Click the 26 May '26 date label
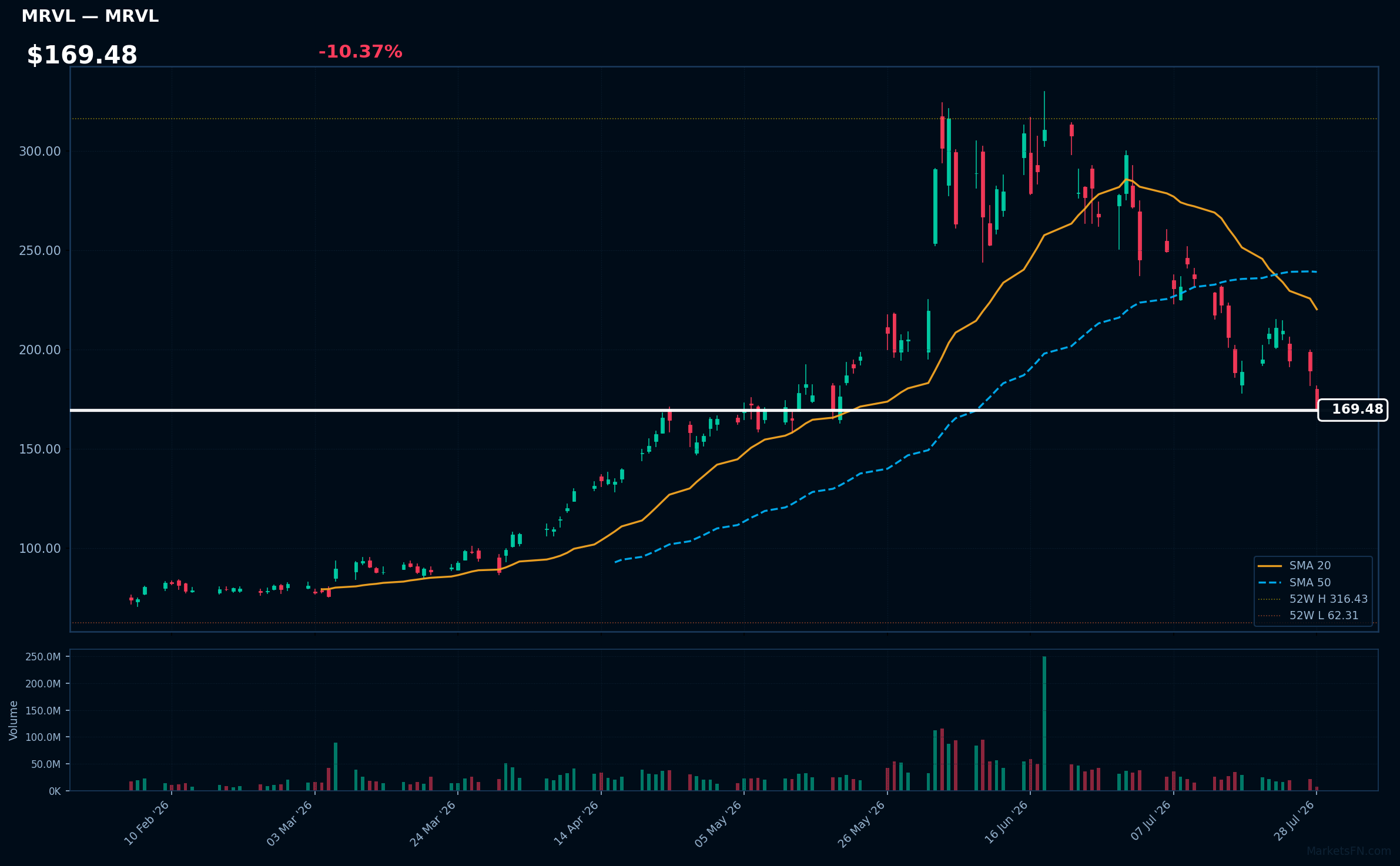1400x866 pixels. click(x=862, y=824)
